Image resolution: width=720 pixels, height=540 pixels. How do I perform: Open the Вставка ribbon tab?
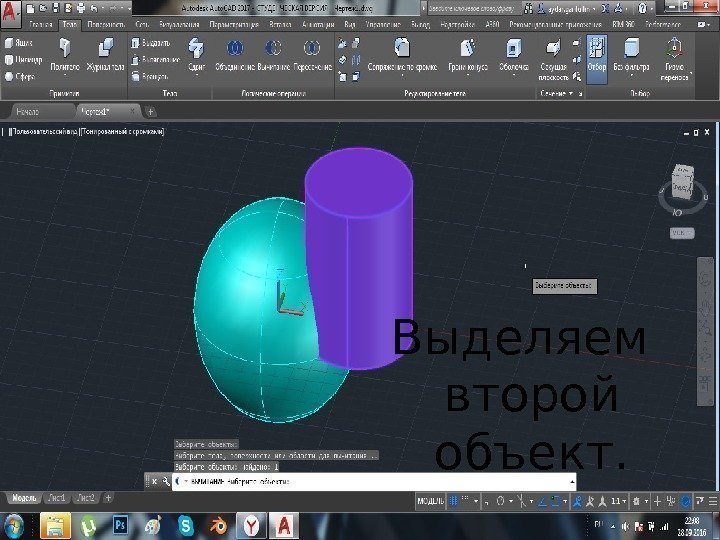click(280, 24)
